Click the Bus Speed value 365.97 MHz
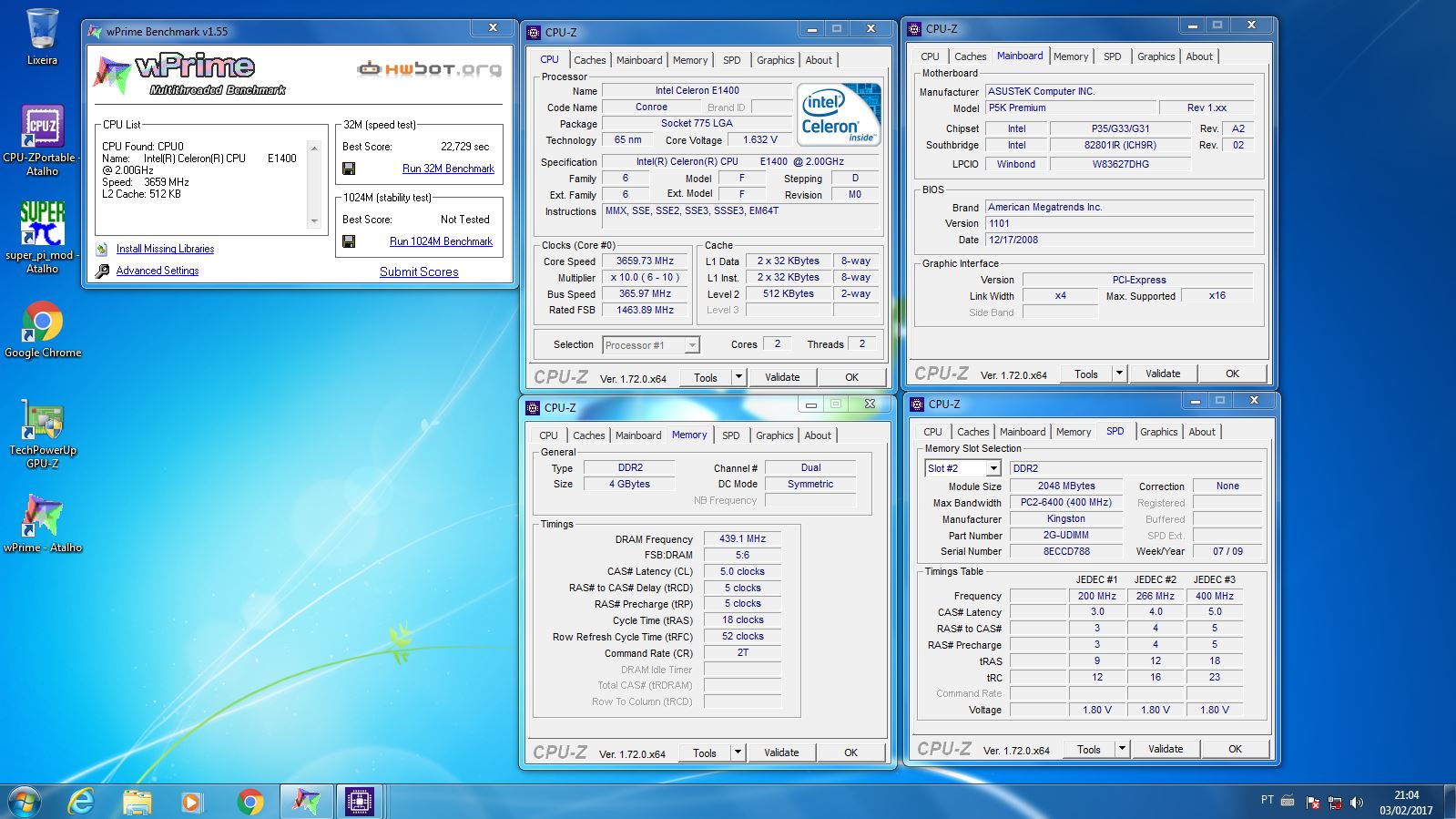Image resolution: width=1456 pixels, height=819 pixels. pyautogui.click(x=645, y=293)
